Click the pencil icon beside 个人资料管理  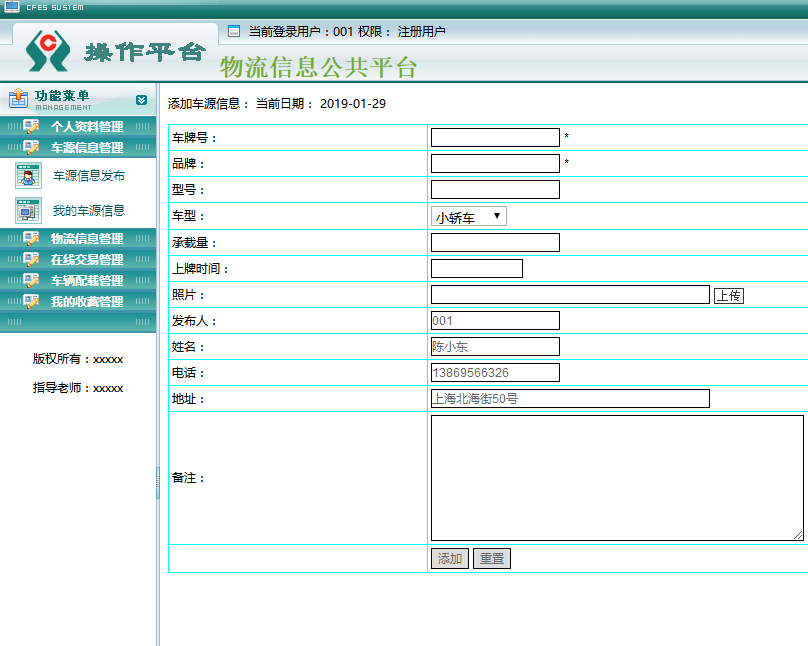click(31, 126)
